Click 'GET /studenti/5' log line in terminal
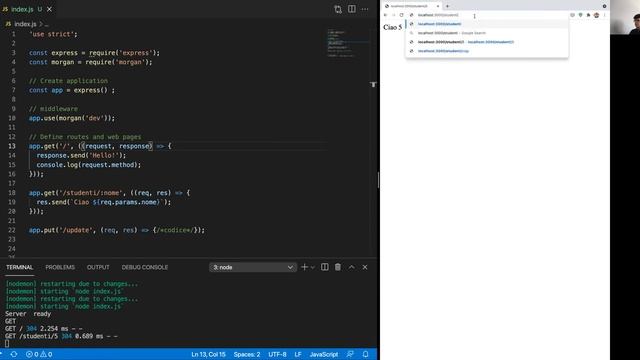This screenshot has height=360, width=640. pyautogui.click(x=61, y=336)
